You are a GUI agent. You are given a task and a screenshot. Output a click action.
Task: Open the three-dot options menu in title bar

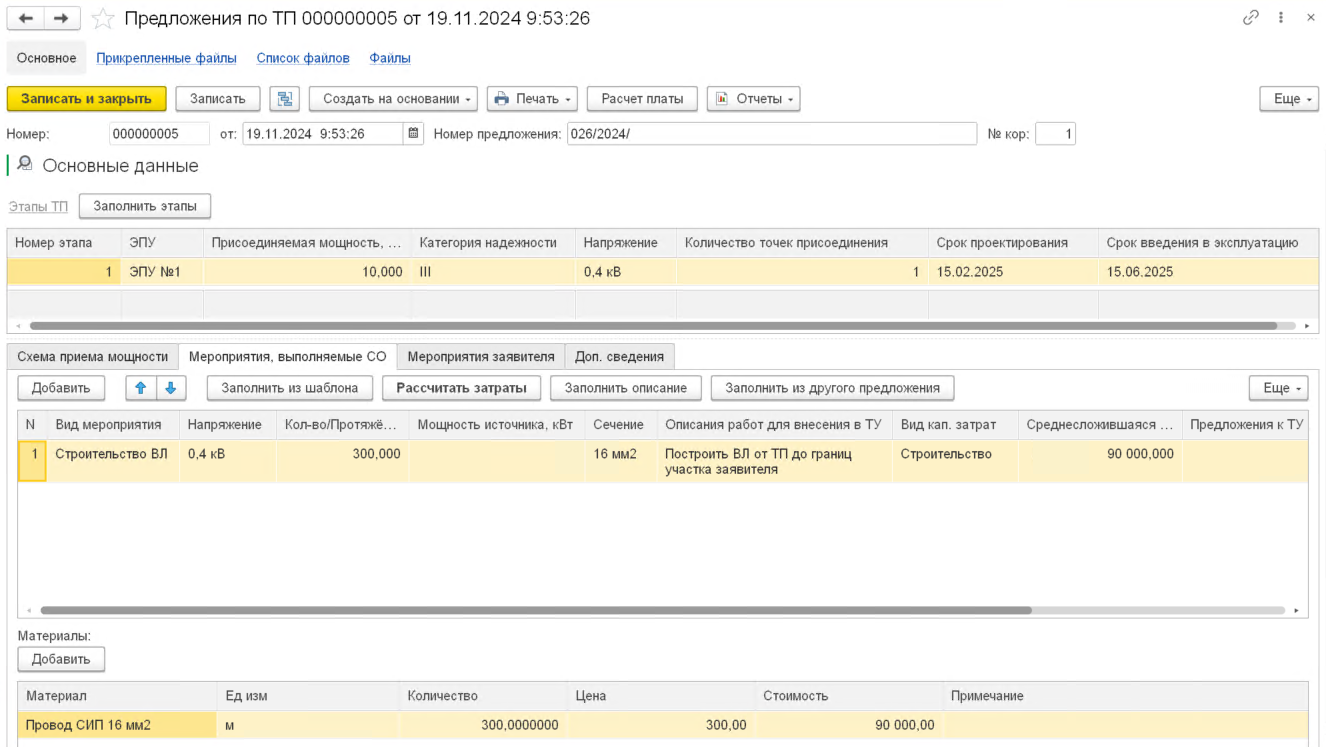click(1281, 18)
